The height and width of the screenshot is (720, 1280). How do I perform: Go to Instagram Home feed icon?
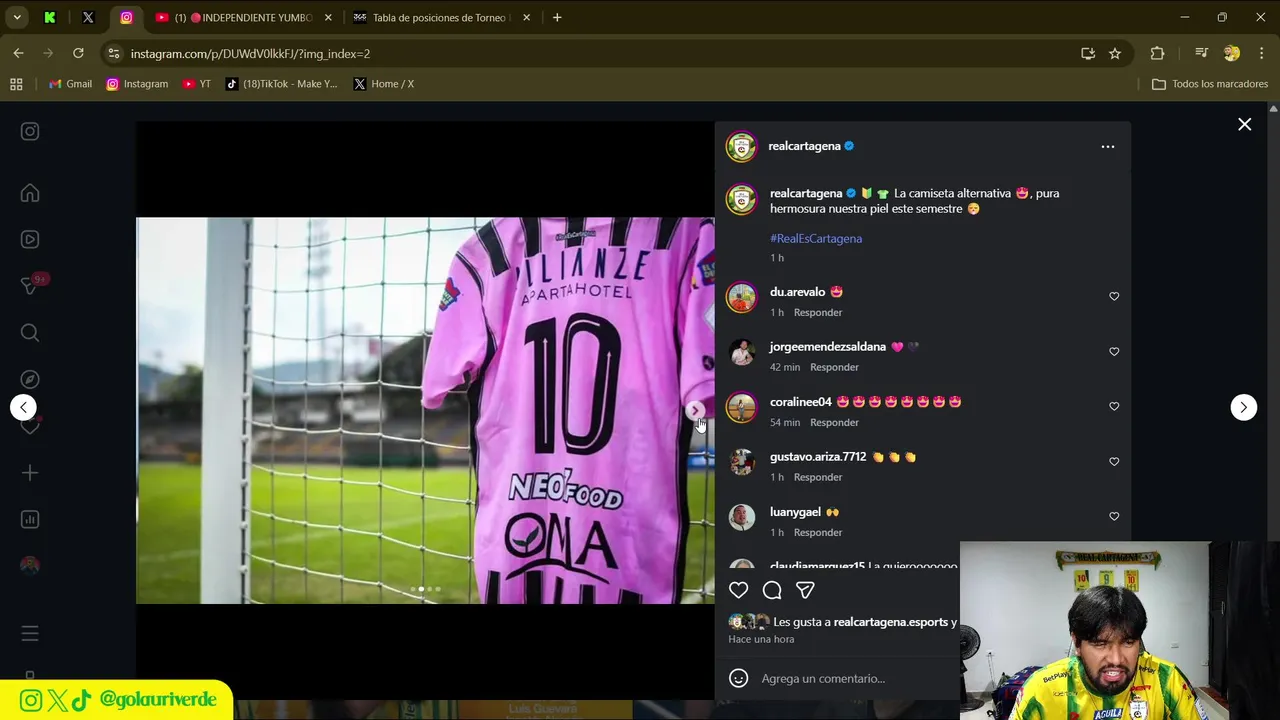[x=30, y=193]
